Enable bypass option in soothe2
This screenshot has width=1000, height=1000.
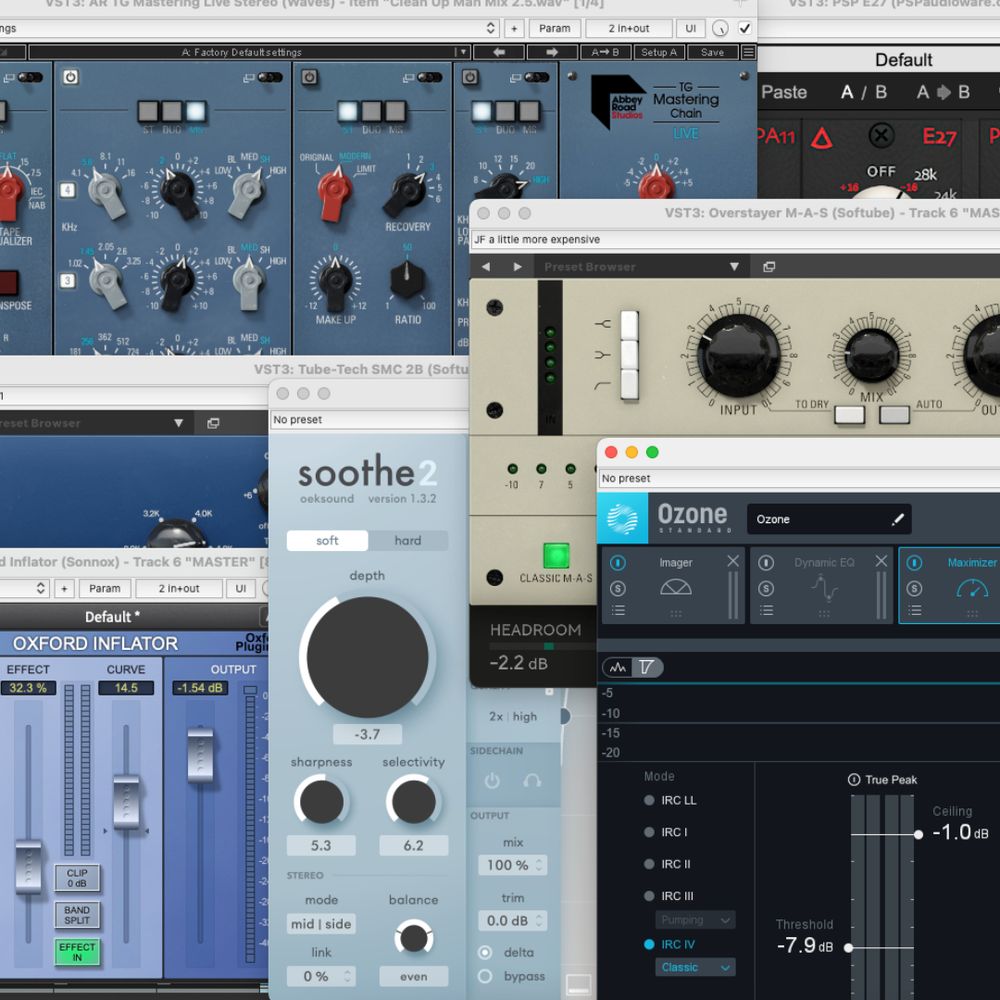coord(485,976)
